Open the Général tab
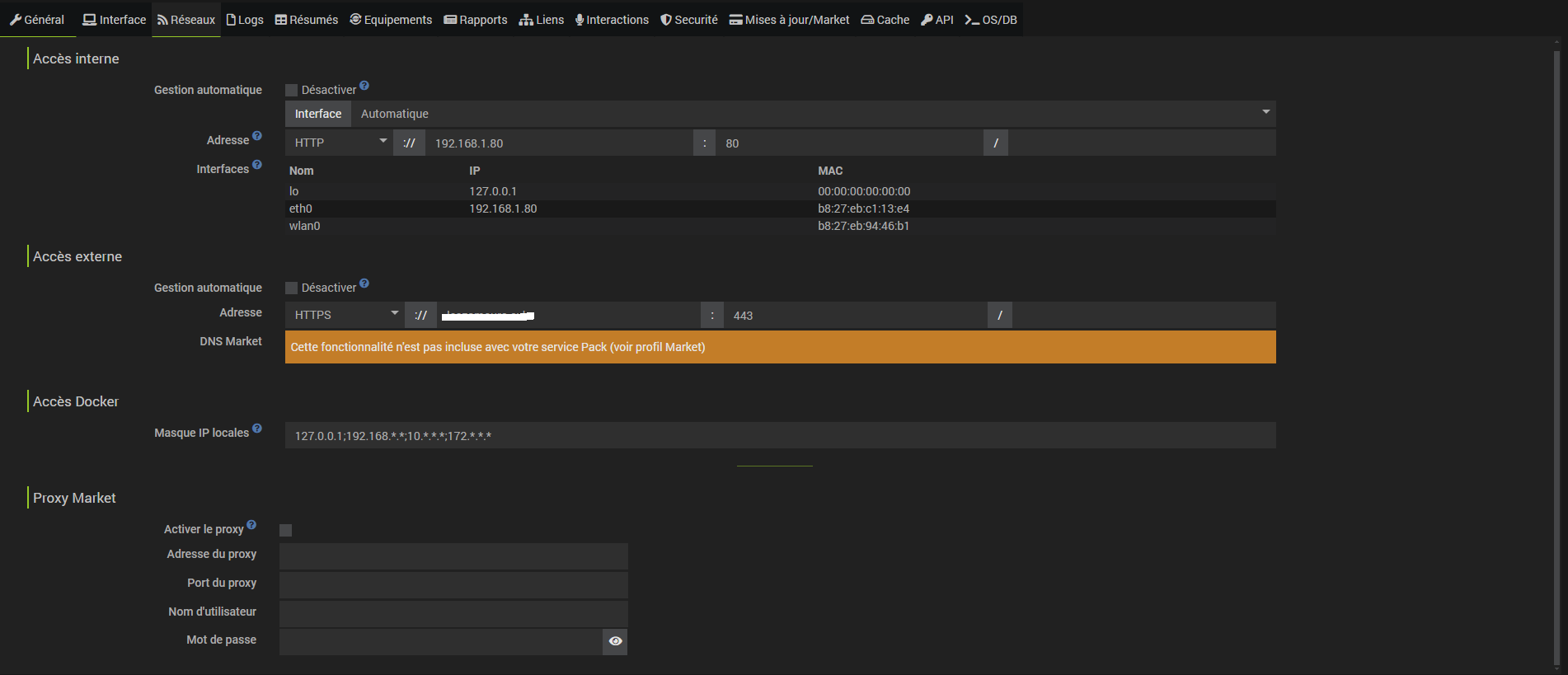The width and height of the screenshot is (1568, 675). (37, 20)
